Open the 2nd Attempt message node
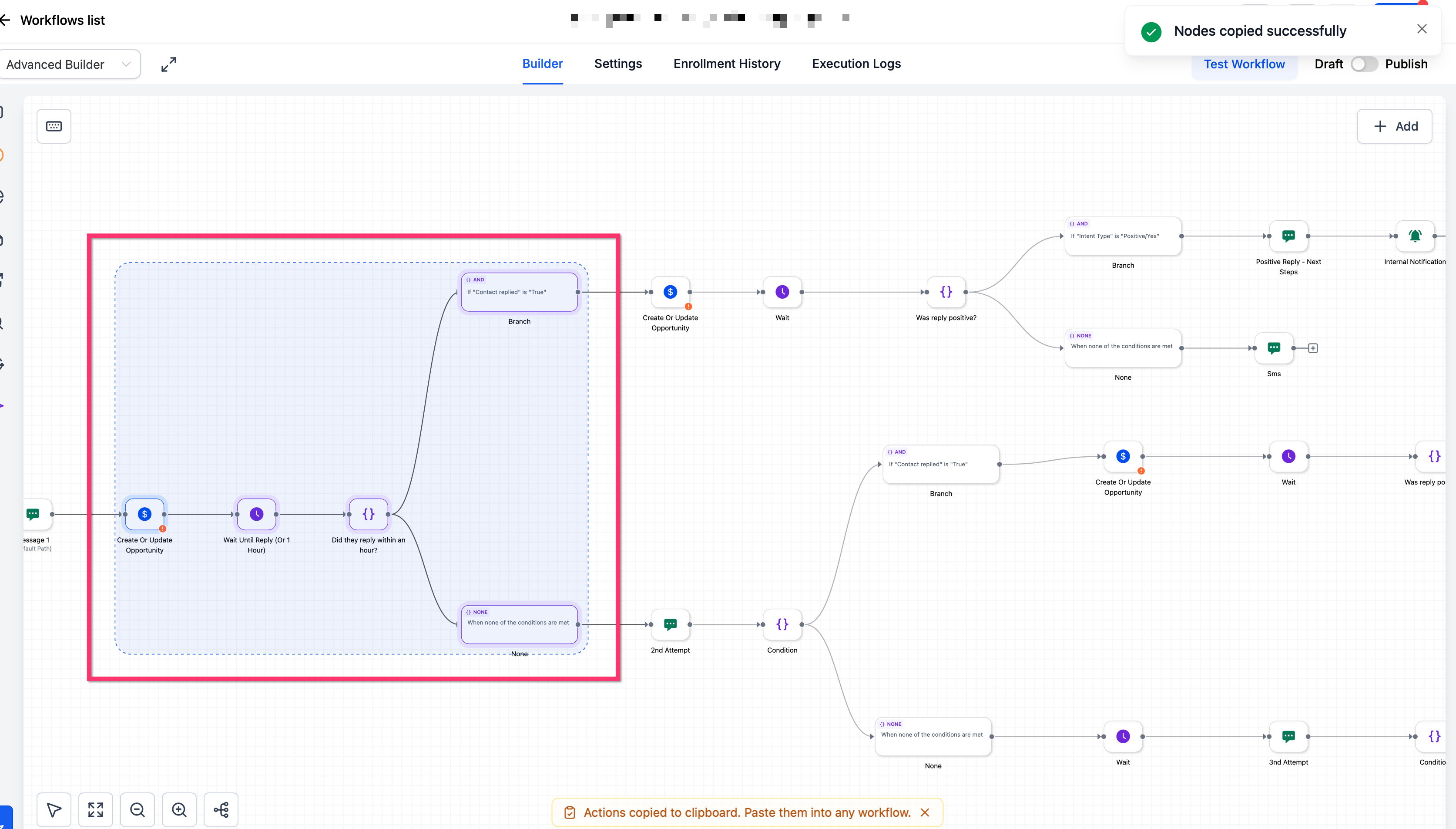Viewport: 1456px width, 829px height. point(670,625)
